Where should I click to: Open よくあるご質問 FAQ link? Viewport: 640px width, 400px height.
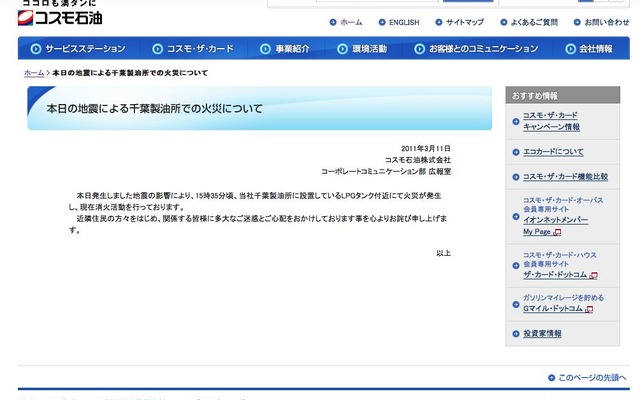click(534, 22)
